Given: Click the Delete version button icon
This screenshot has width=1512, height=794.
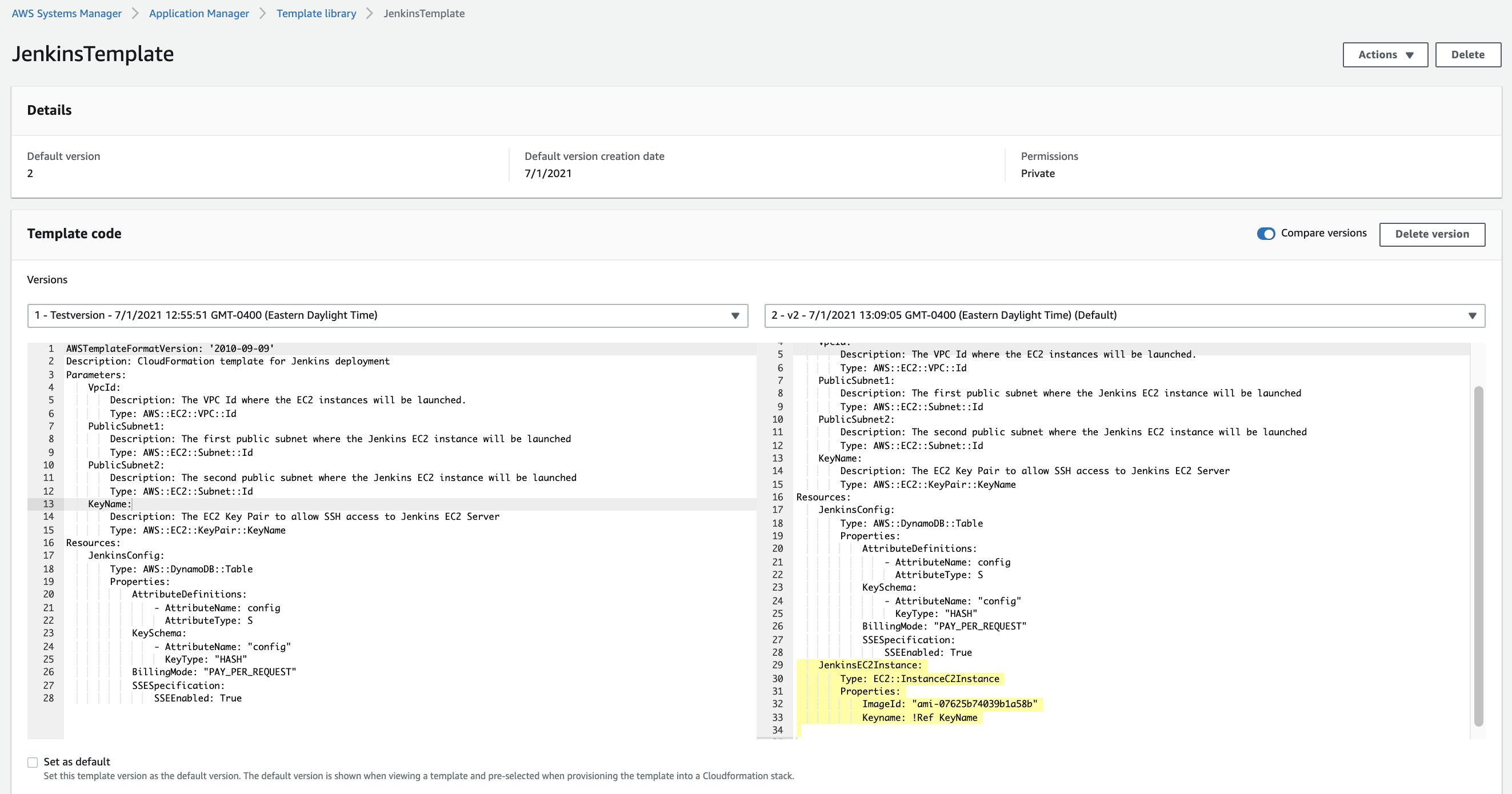Looking at the screenshot, I should pyautogui.click(x=1433, y=234).
